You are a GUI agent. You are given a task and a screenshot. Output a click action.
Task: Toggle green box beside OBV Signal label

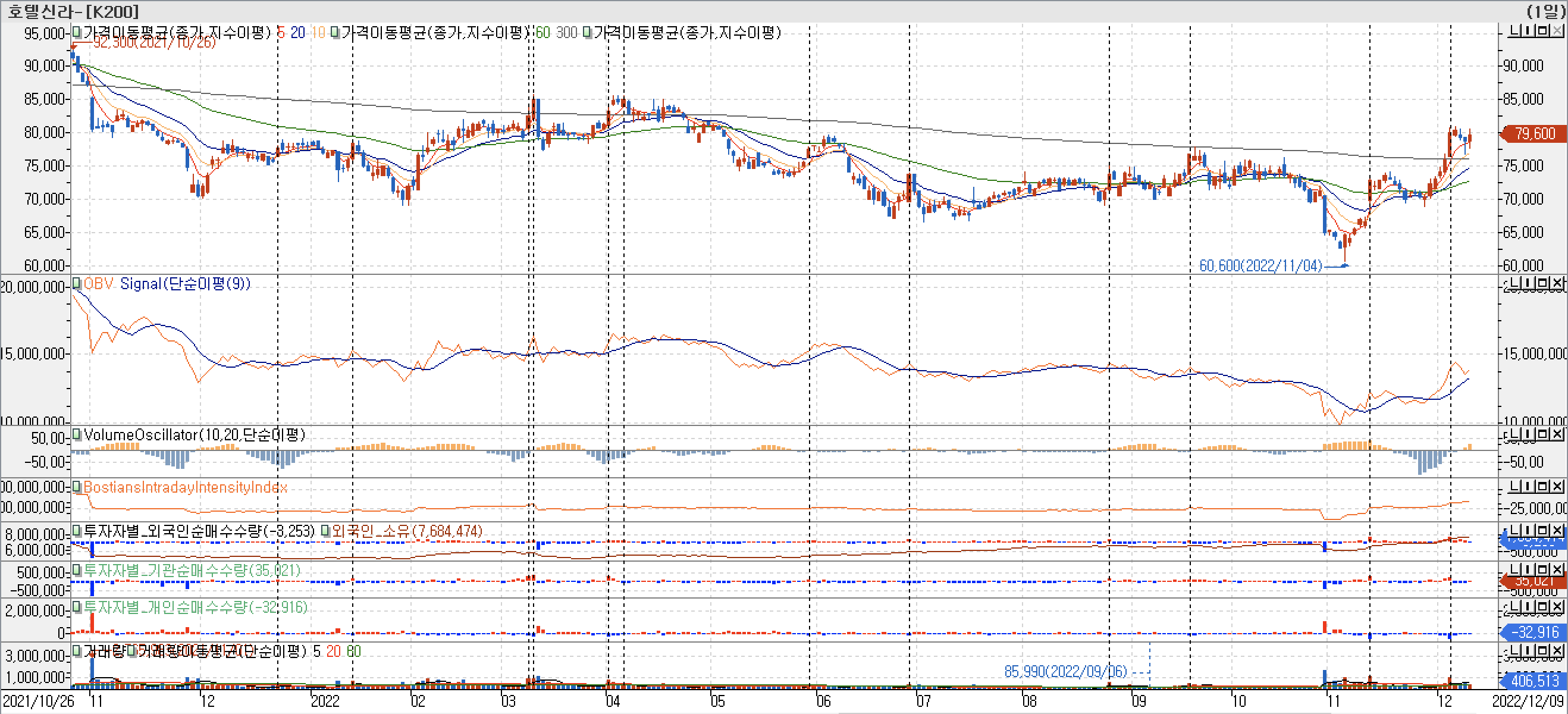[x=77, y=283]
